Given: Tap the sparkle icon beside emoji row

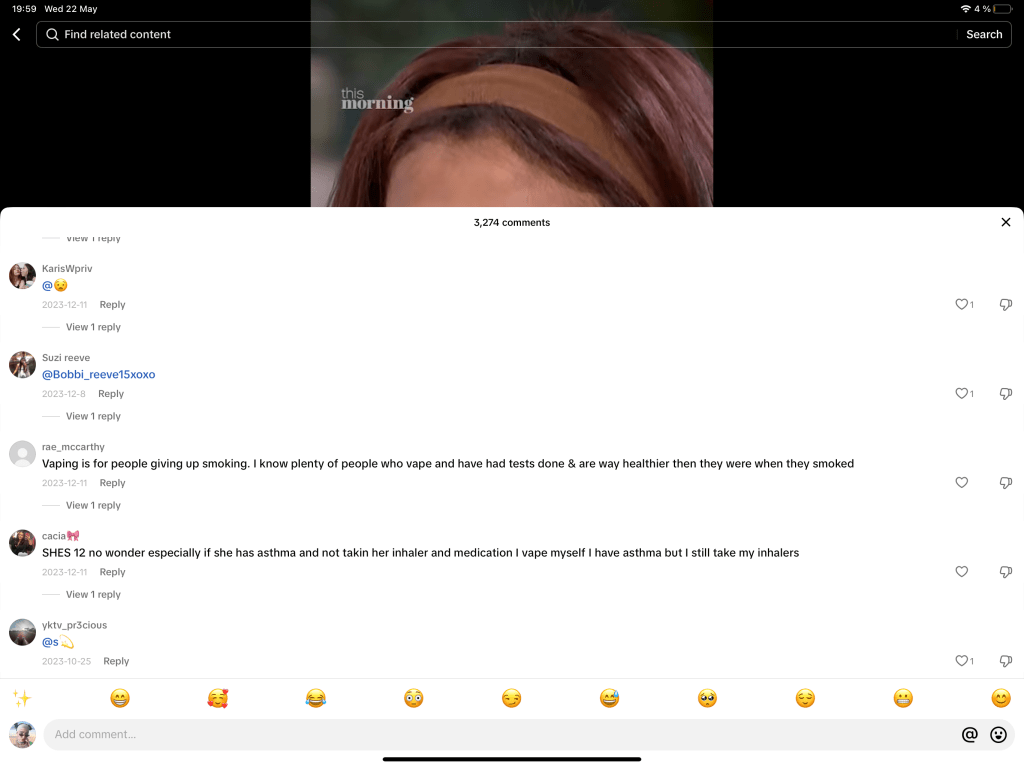Looking at the screenshot, I should click(x=21, y=698).
